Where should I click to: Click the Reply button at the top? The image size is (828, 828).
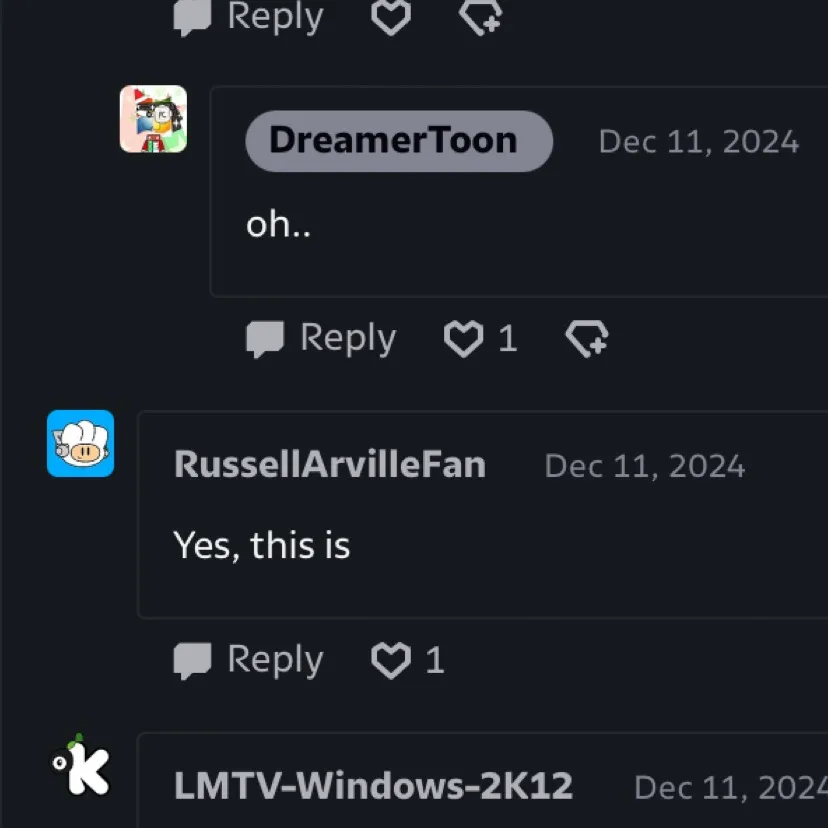click(248, 17)
